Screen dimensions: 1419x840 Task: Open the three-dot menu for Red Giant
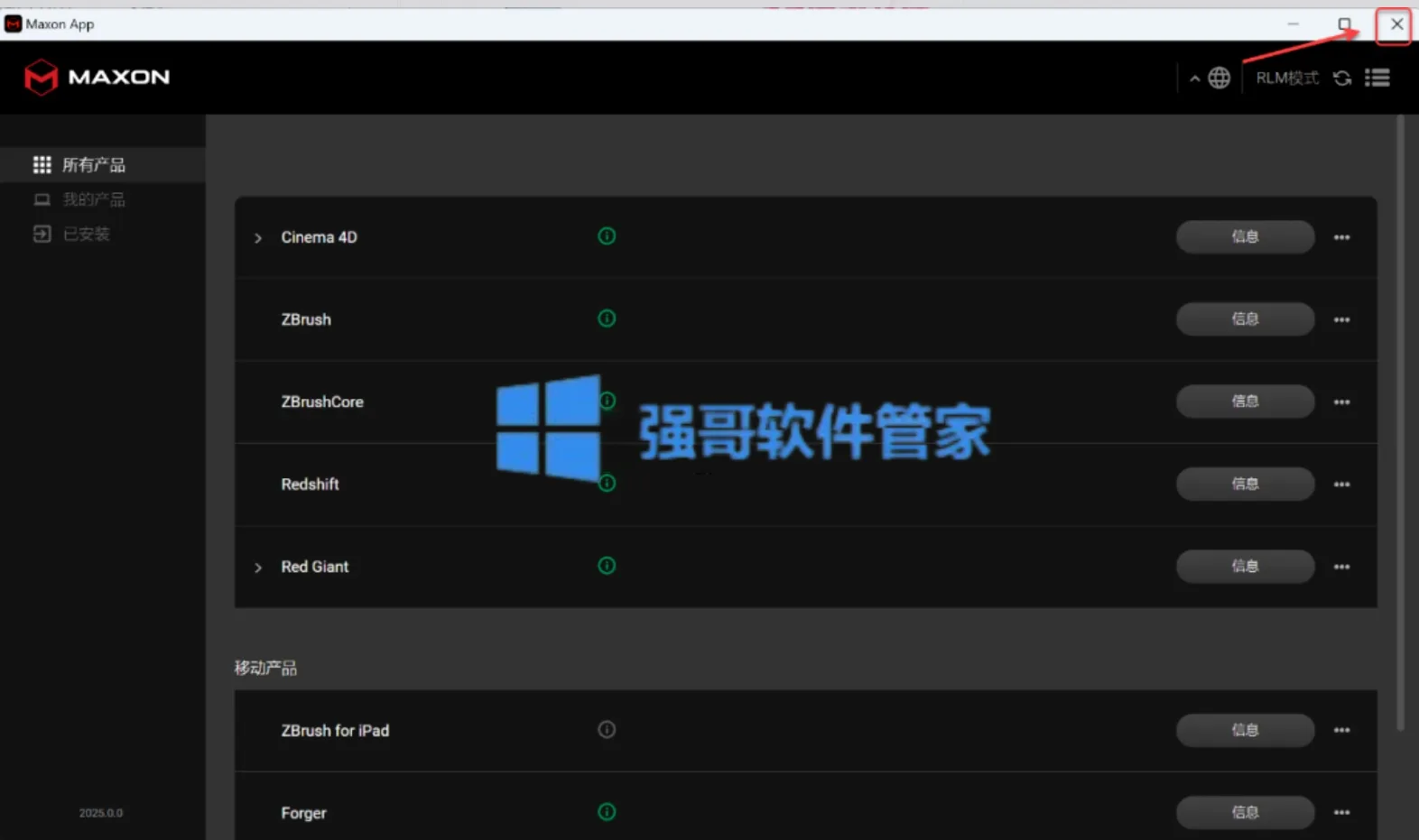click(x=1342, y=567)
